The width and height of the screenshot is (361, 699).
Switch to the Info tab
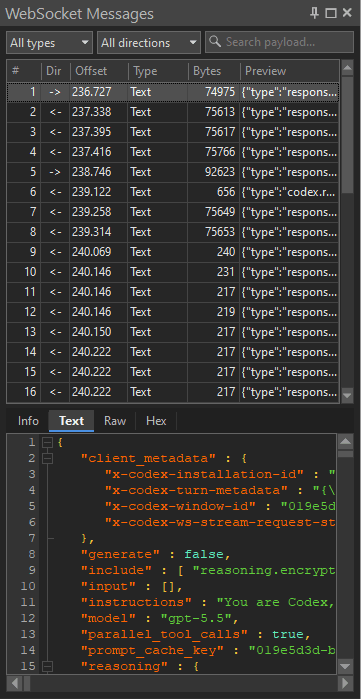coord(28,421)
